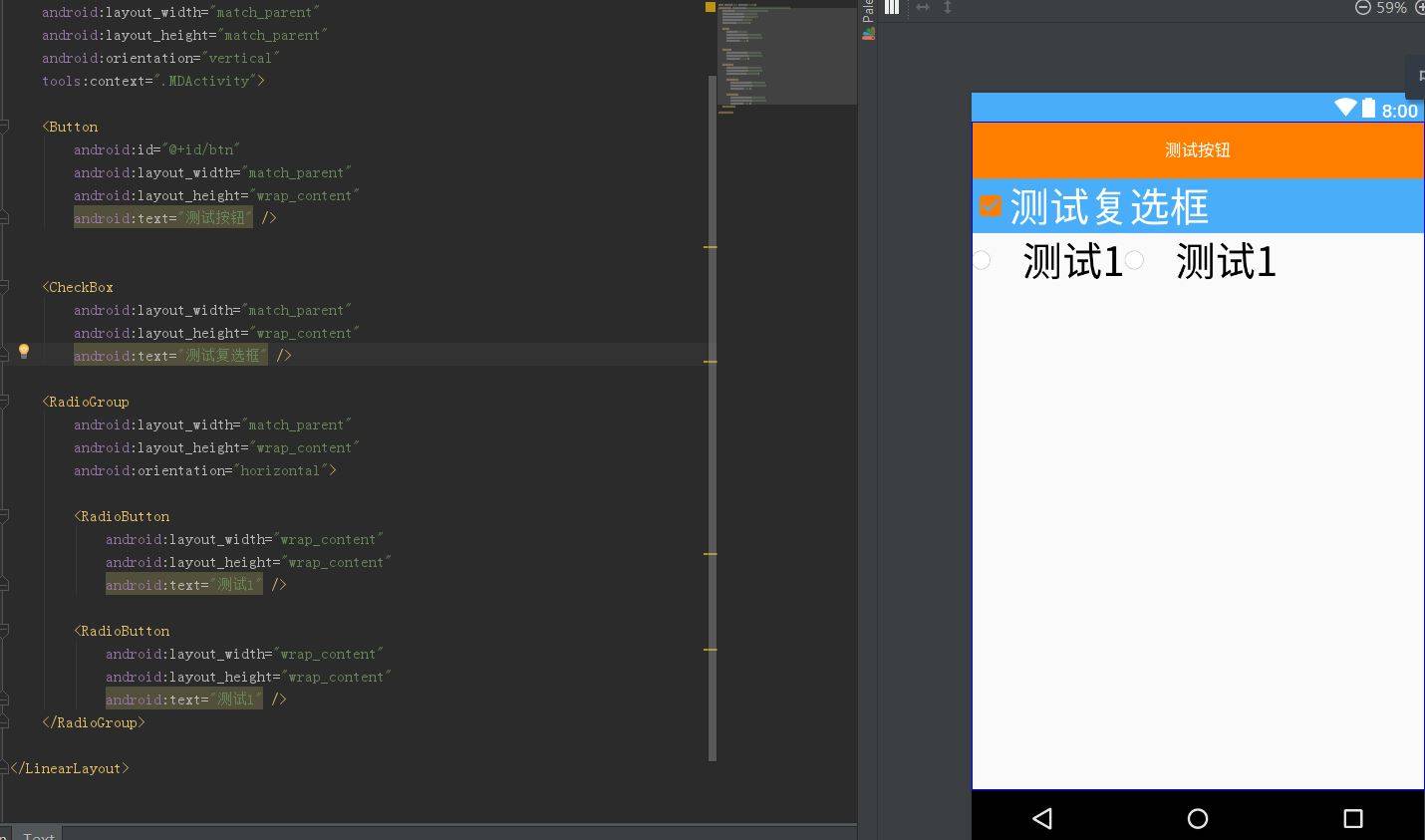Switch to the Text tab below the editor
The width and height of the screenshot is (1425, 840).
tap(39, 834)
